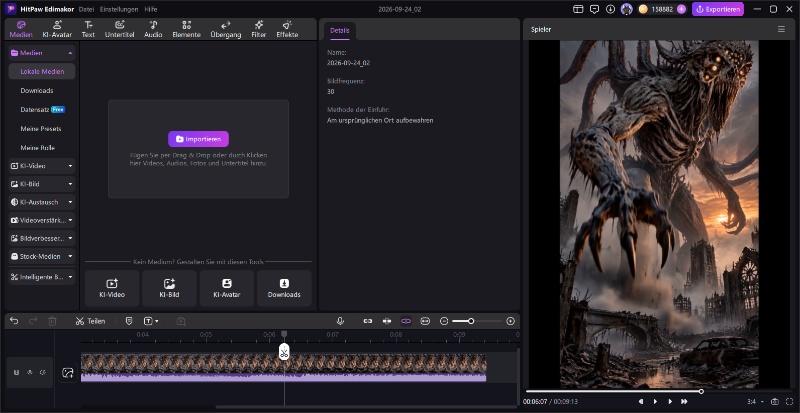
Task: Open the feedback message icon in title bar
Action: tap(594, 9)
